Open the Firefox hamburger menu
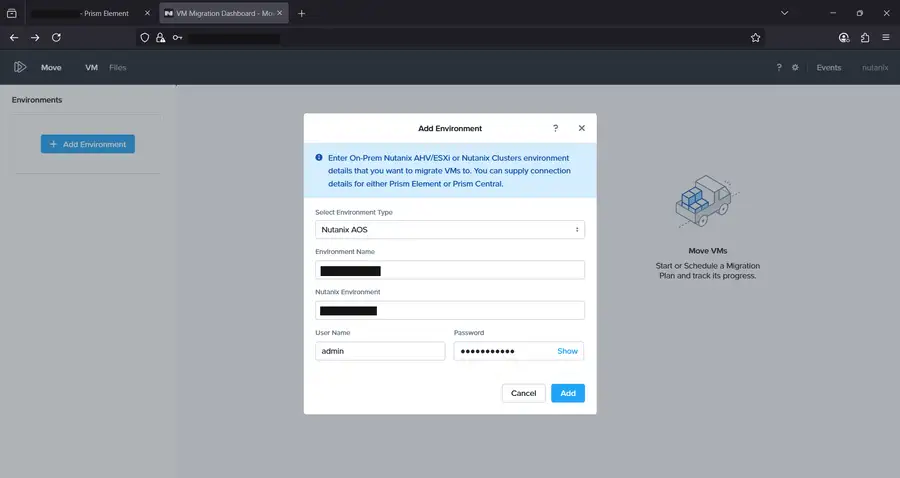Image resolution: width=900 pixels, height=478 pixels. (886, 37)
